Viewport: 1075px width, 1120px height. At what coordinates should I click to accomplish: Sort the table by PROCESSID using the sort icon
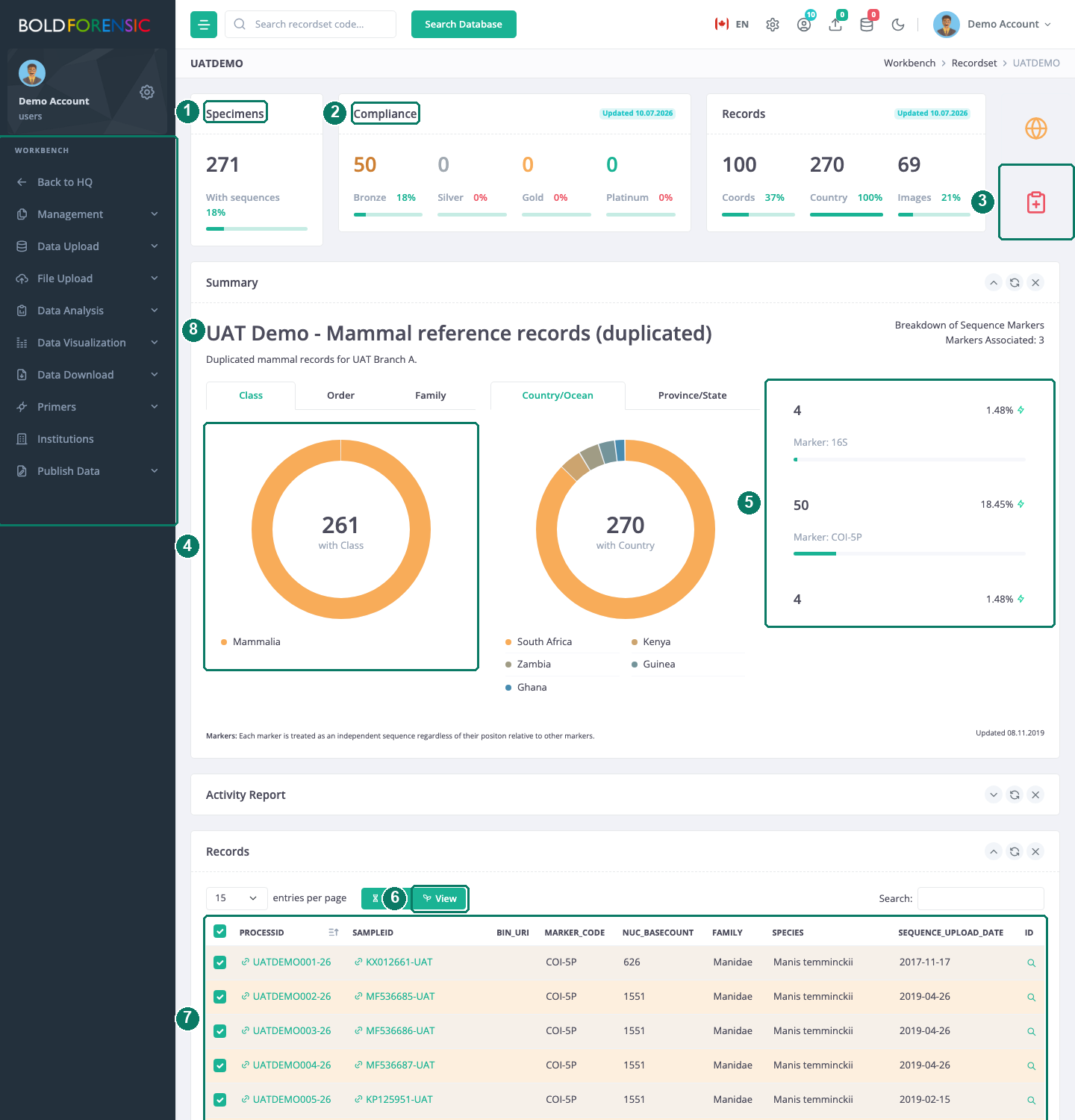coord(333,933)
